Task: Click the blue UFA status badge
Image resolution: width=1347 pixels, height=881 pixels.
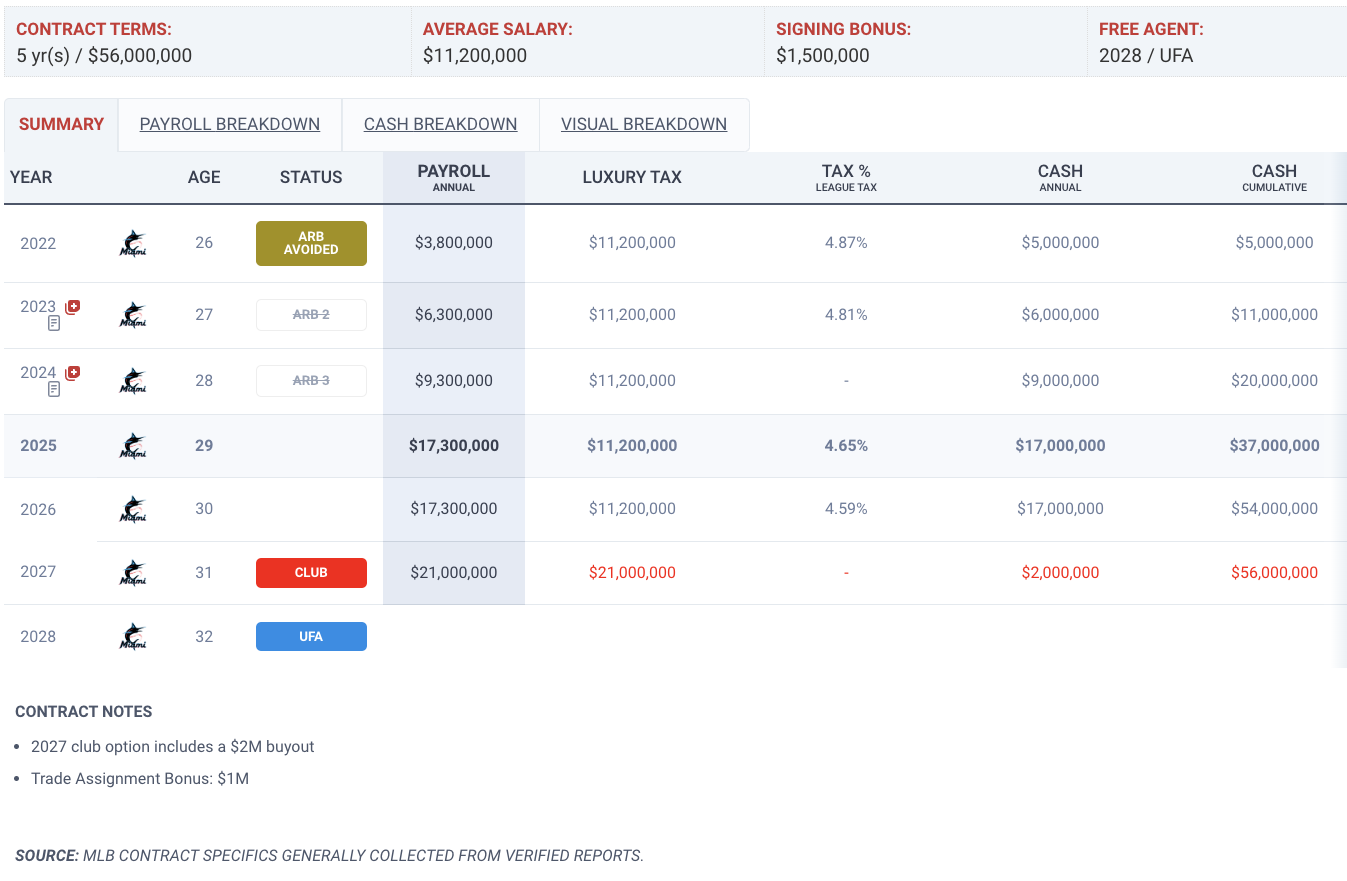Action: point(311,637)
